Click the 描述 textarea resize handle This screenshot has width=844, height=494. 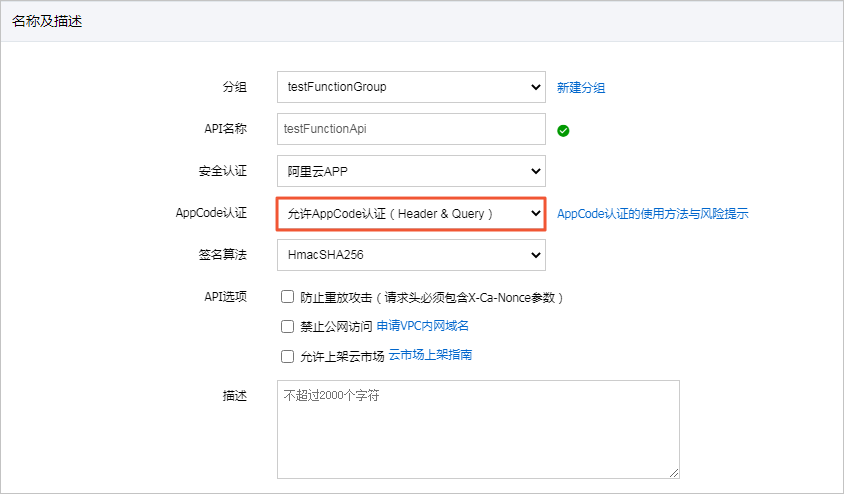[674, 473]
